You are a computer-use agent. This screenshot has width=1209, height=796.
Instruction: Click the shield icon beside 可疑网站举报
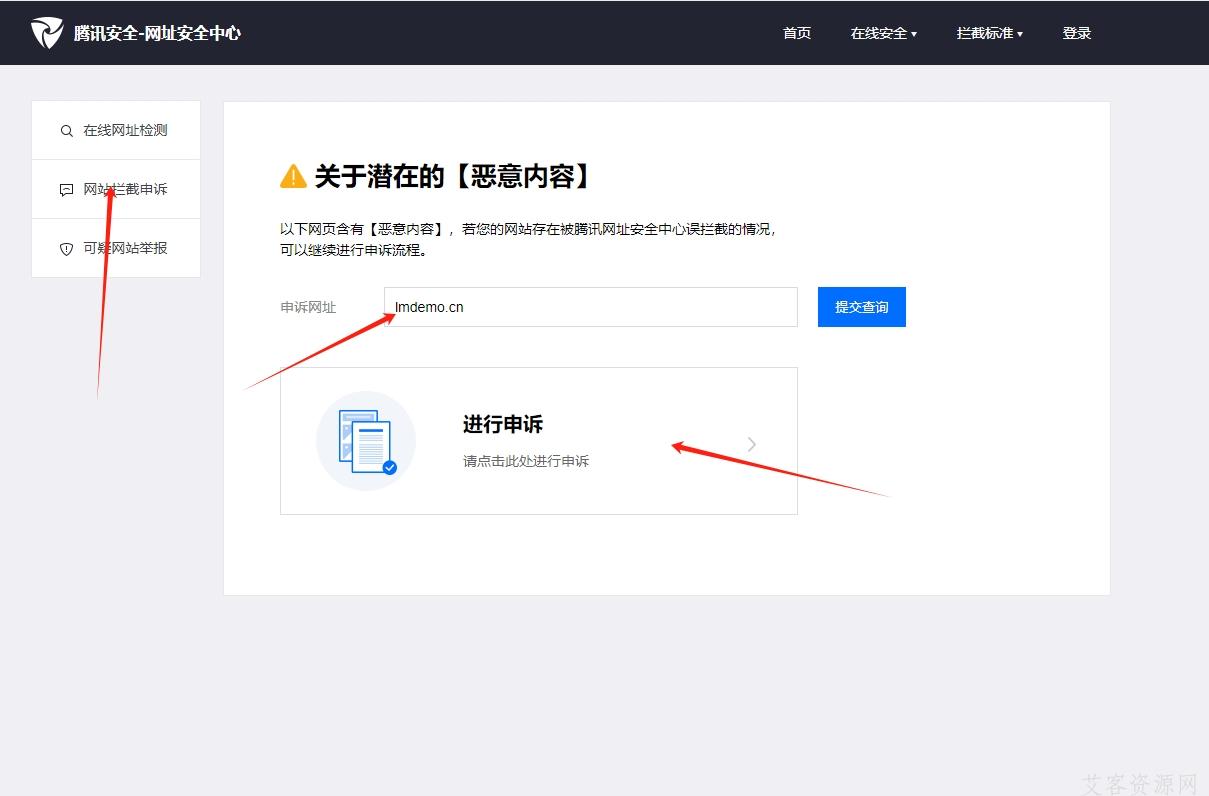(67, 249)
